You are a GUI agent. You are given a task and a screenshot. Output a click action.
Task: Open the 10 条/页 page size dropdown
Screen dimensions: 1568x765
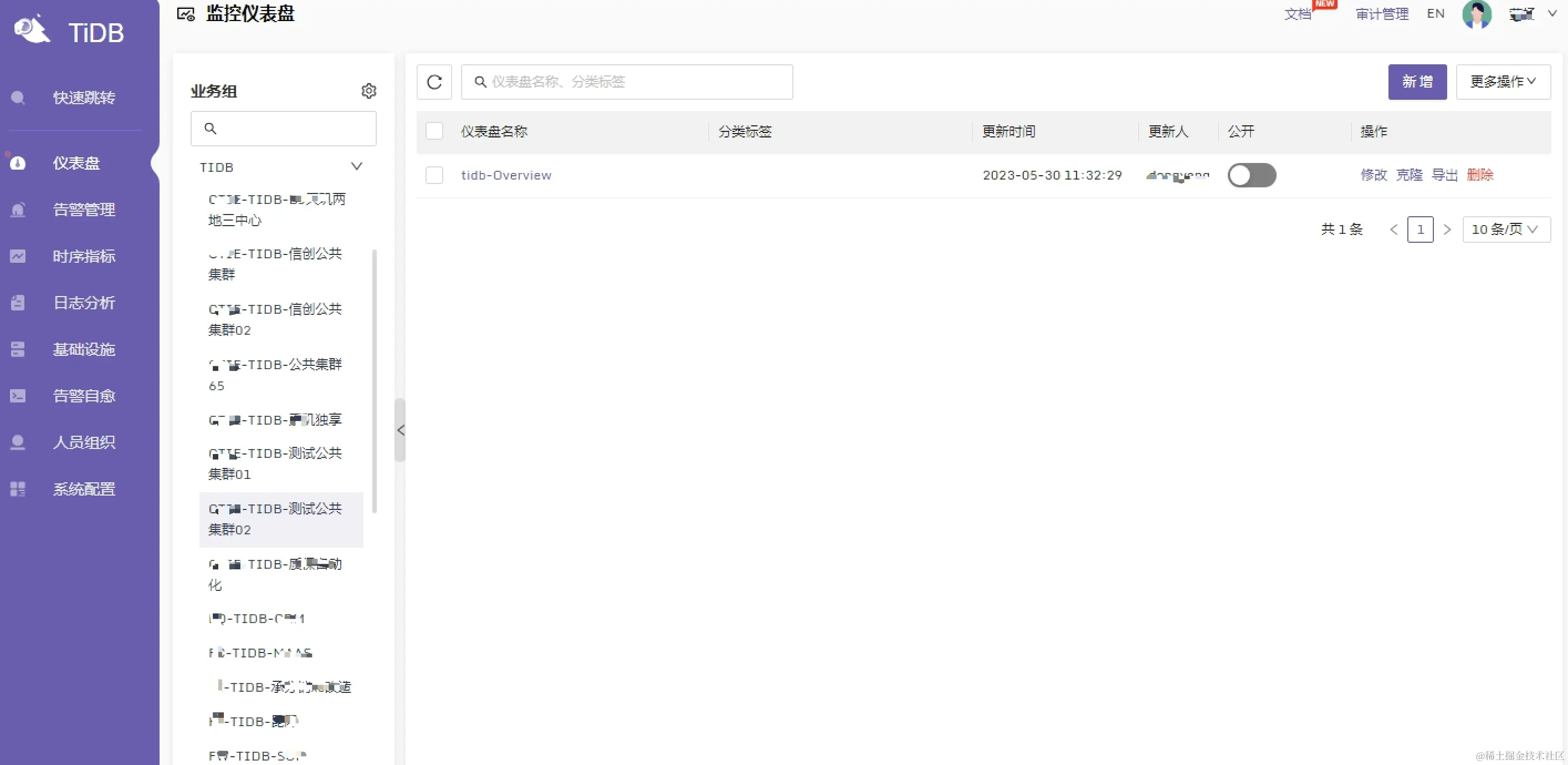[1505, 229]
